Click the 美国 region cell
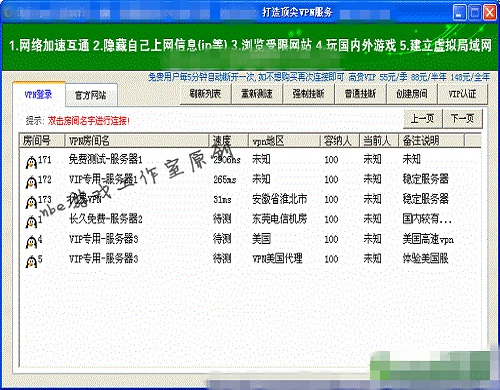 [x=261, y=239]
